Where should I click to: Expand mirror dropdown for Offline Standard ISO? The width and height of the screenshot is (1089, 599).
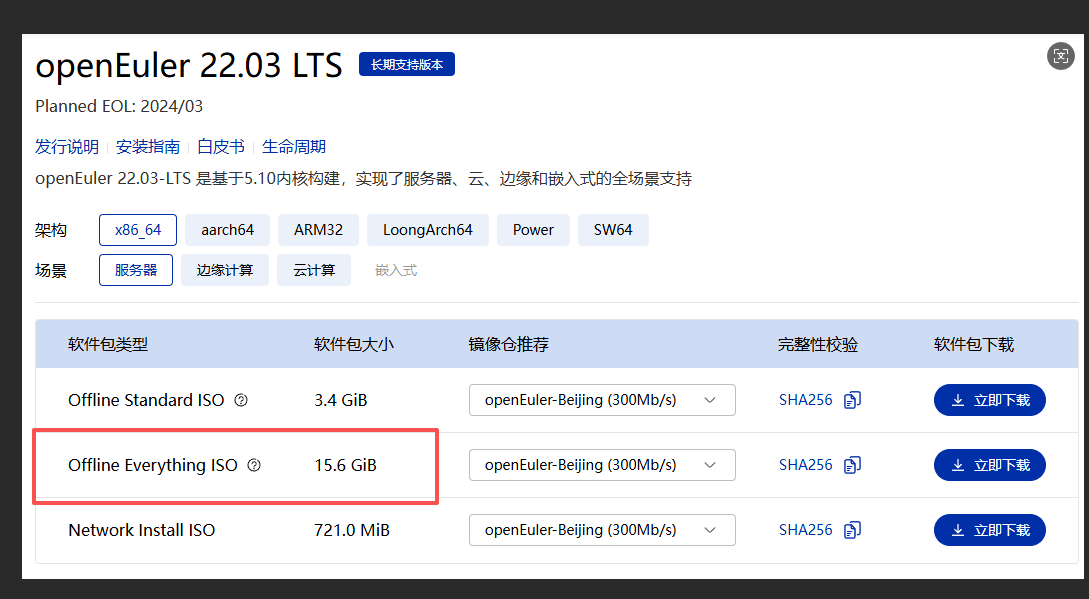coord(602,400)
